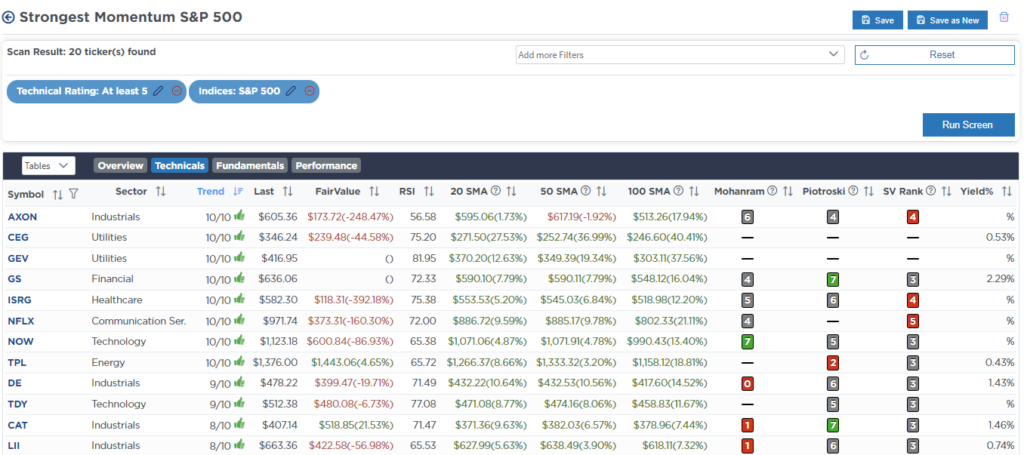Click the Save button

tap(877, 20)
